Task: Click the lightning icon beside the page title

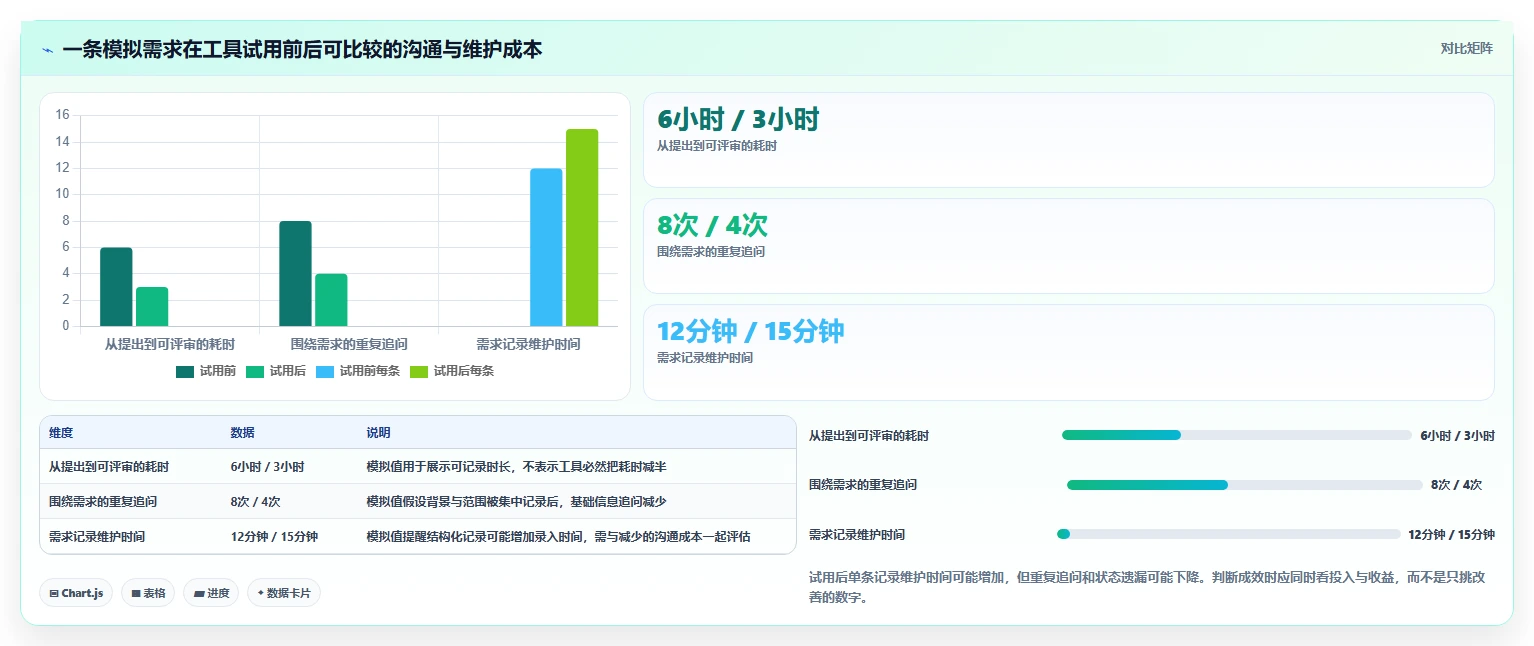Action: [48, 49]
